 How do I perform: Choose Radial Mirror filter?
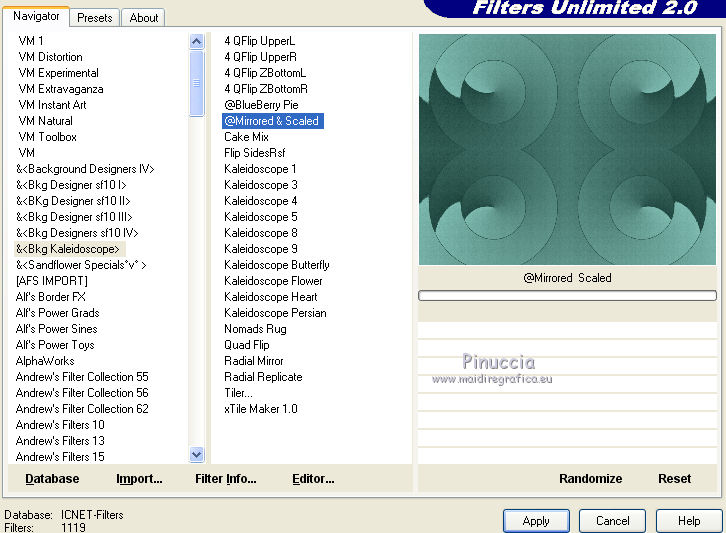(x=254, y=361)
